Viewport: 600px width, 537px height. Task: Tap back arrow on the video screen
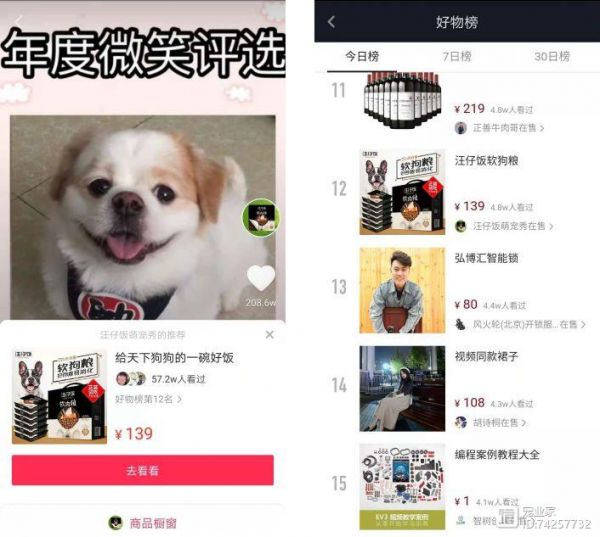click(19, 22)
